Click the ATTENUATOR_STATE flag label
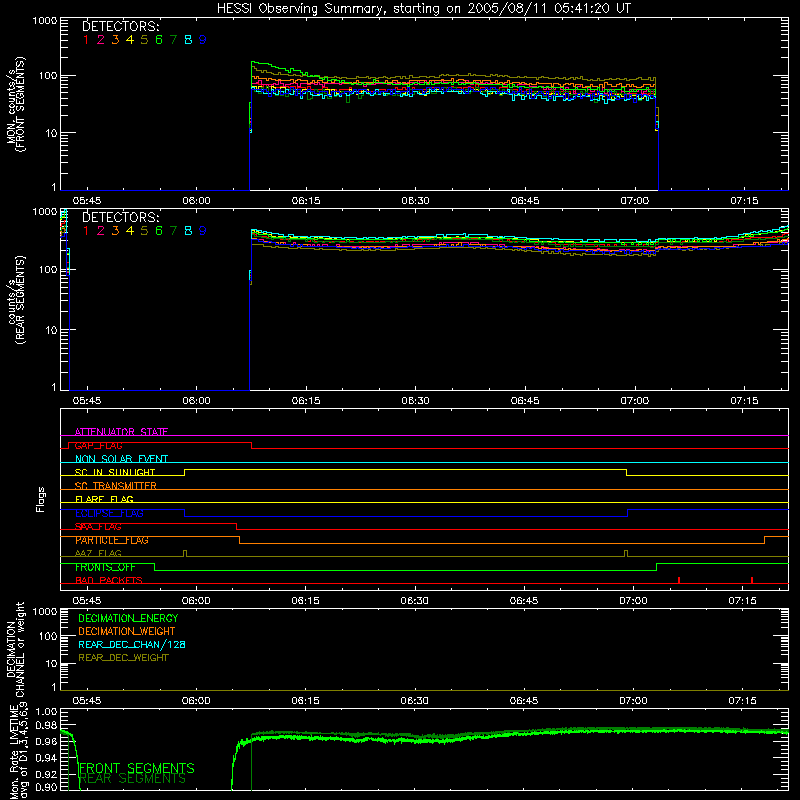Image resolution: width=800 pixels, height=800 pixels. pos(121,432)
